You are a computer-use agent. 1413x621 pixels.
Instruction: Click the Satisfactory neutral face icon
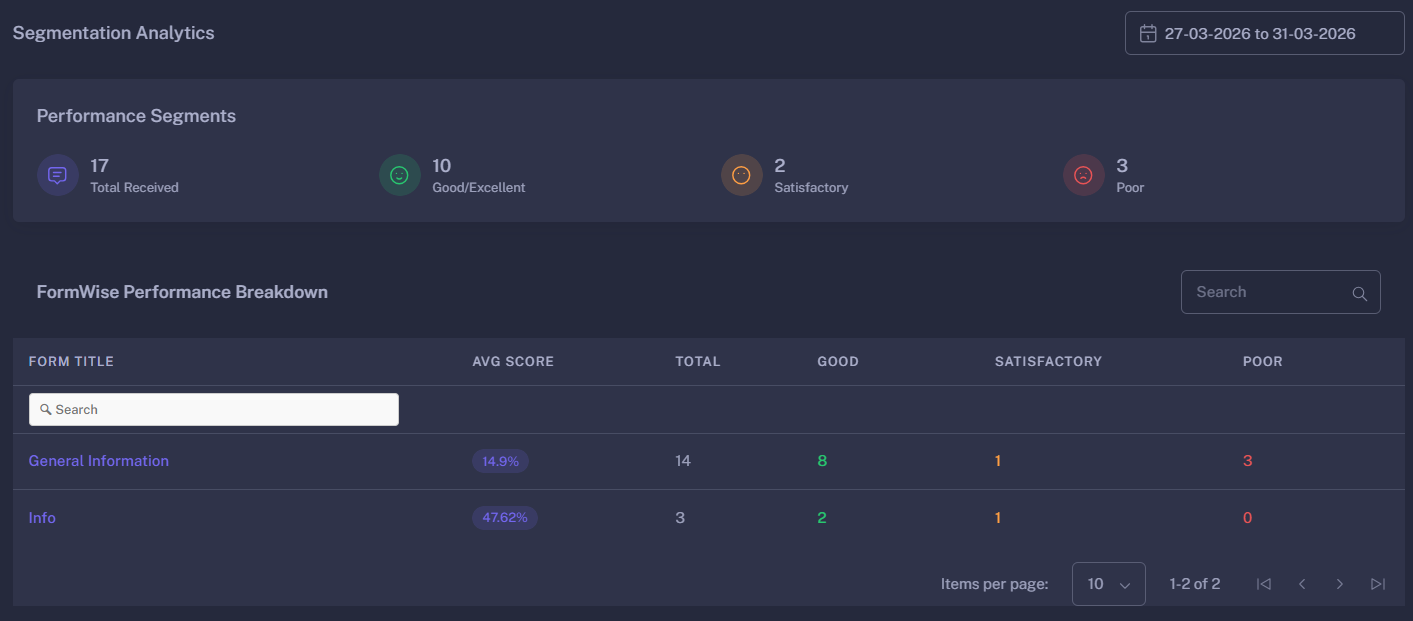pyautogui.click(x=742, y=175)
